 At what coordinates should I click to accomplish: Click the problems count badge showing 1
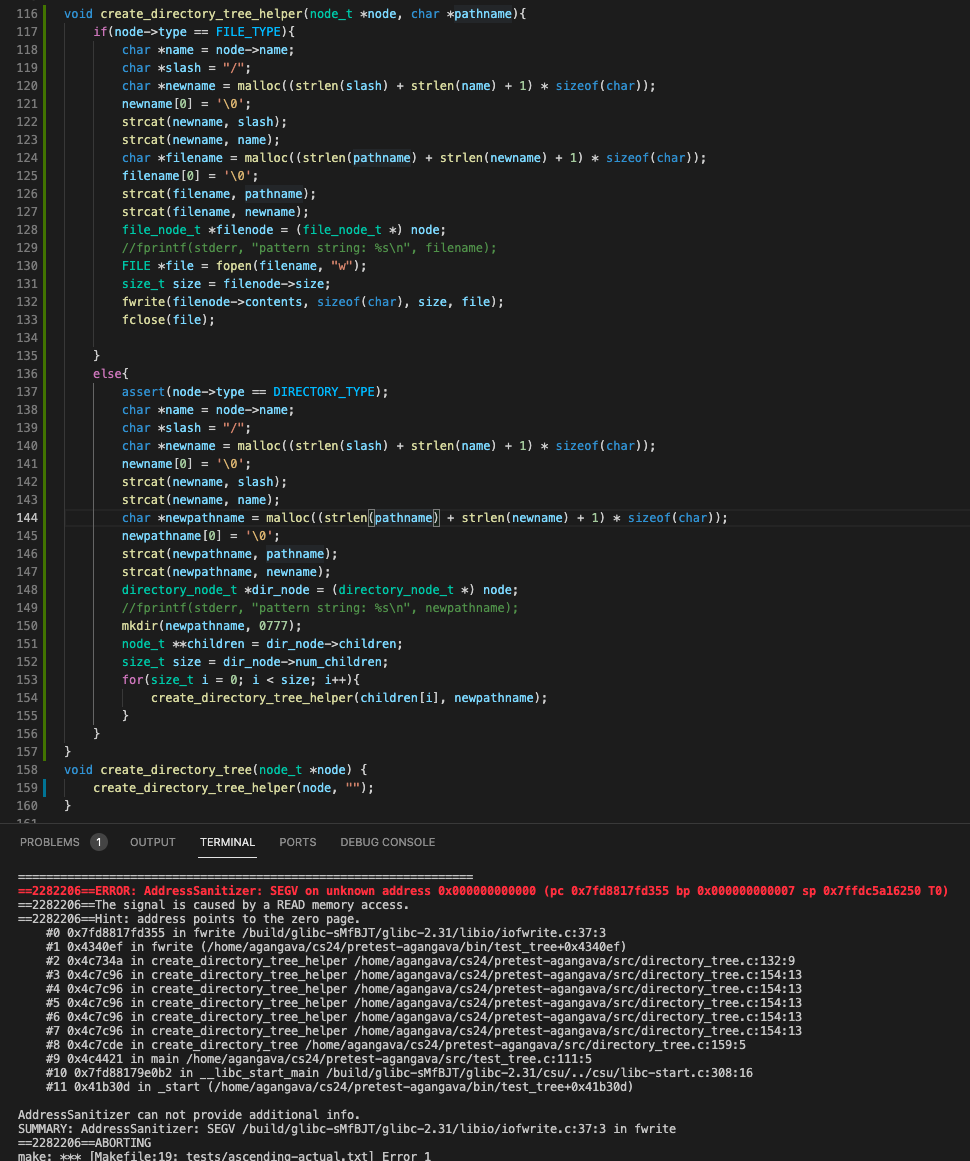pos(99,842)
